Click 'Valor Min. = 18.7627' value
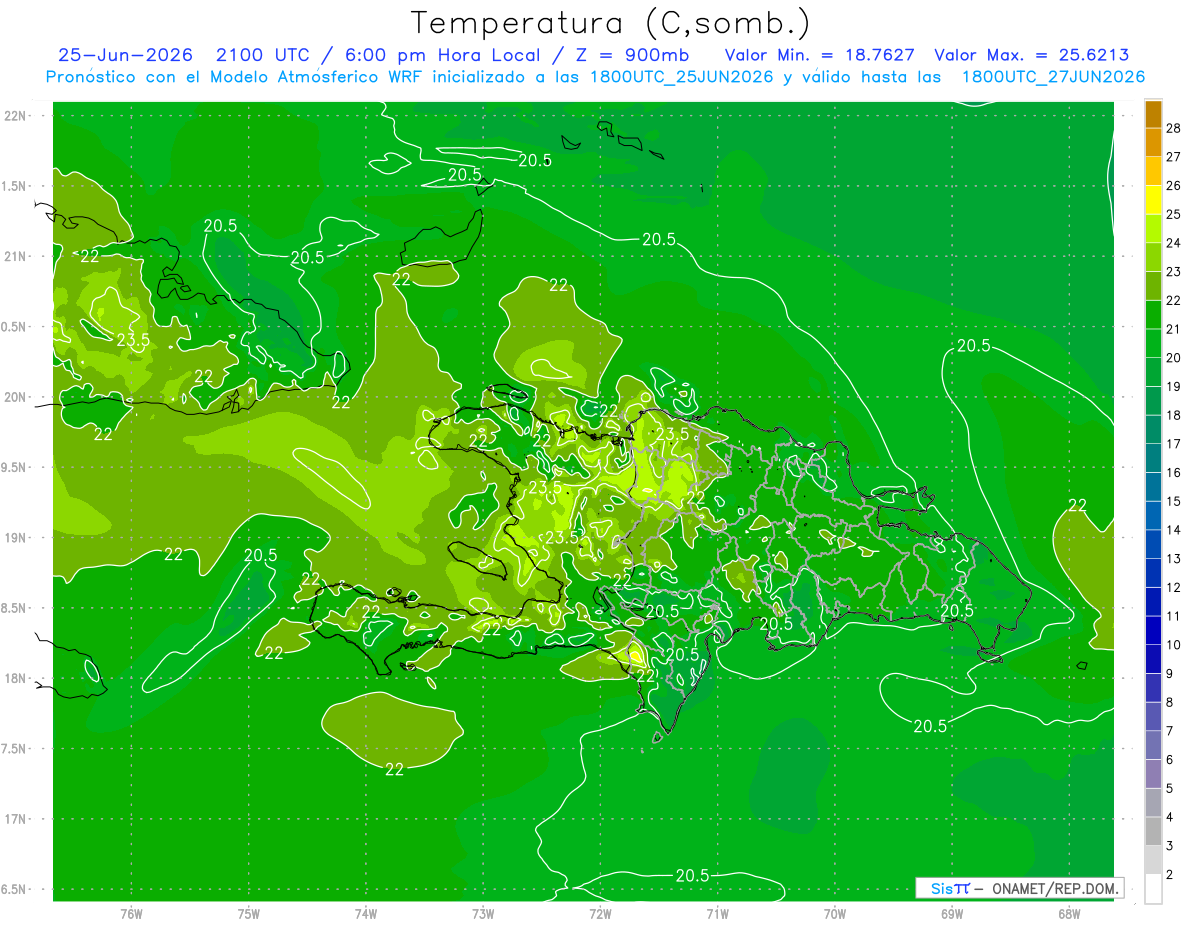This screenshot has width=1200, height=927. coord(819,55)
